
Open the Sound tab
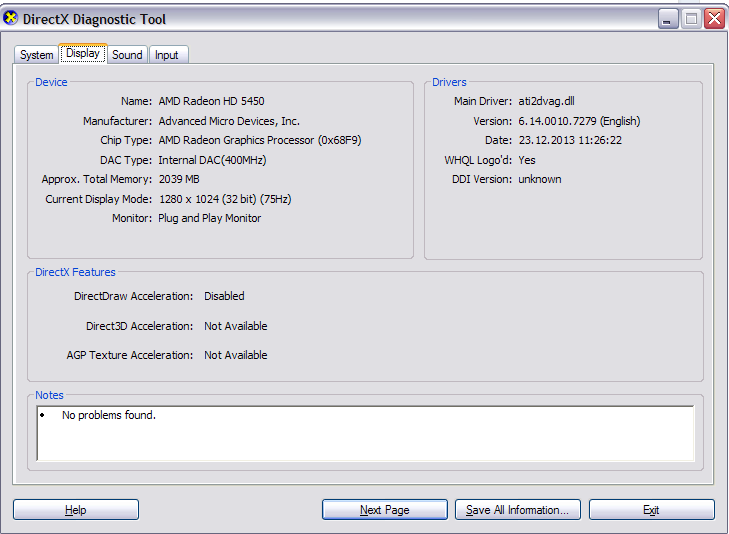click(127, 55)
